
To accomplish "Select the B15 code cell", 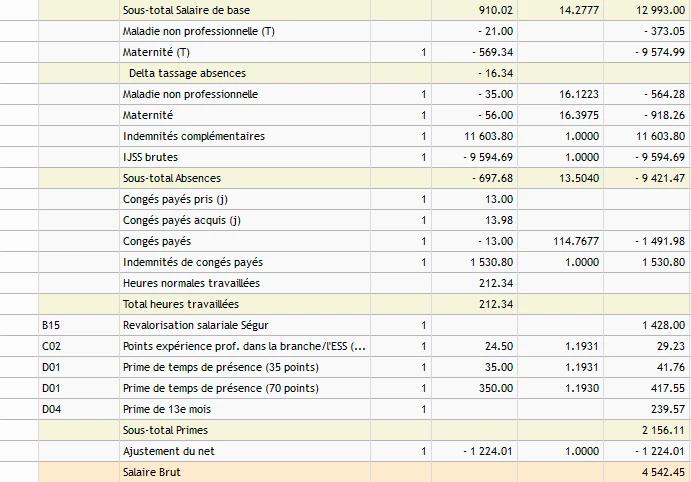I will pos(50,325).
